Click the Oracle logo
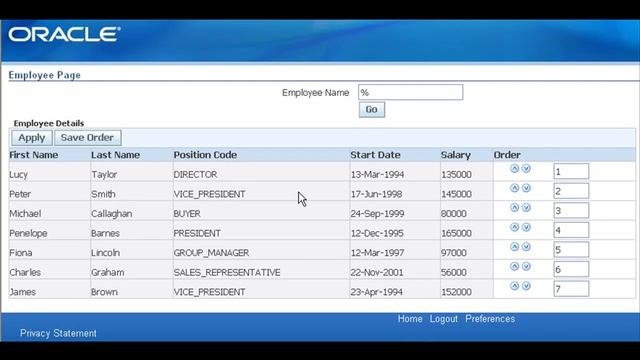Viewport: 640px width, 360px height. tap(64, 35)
